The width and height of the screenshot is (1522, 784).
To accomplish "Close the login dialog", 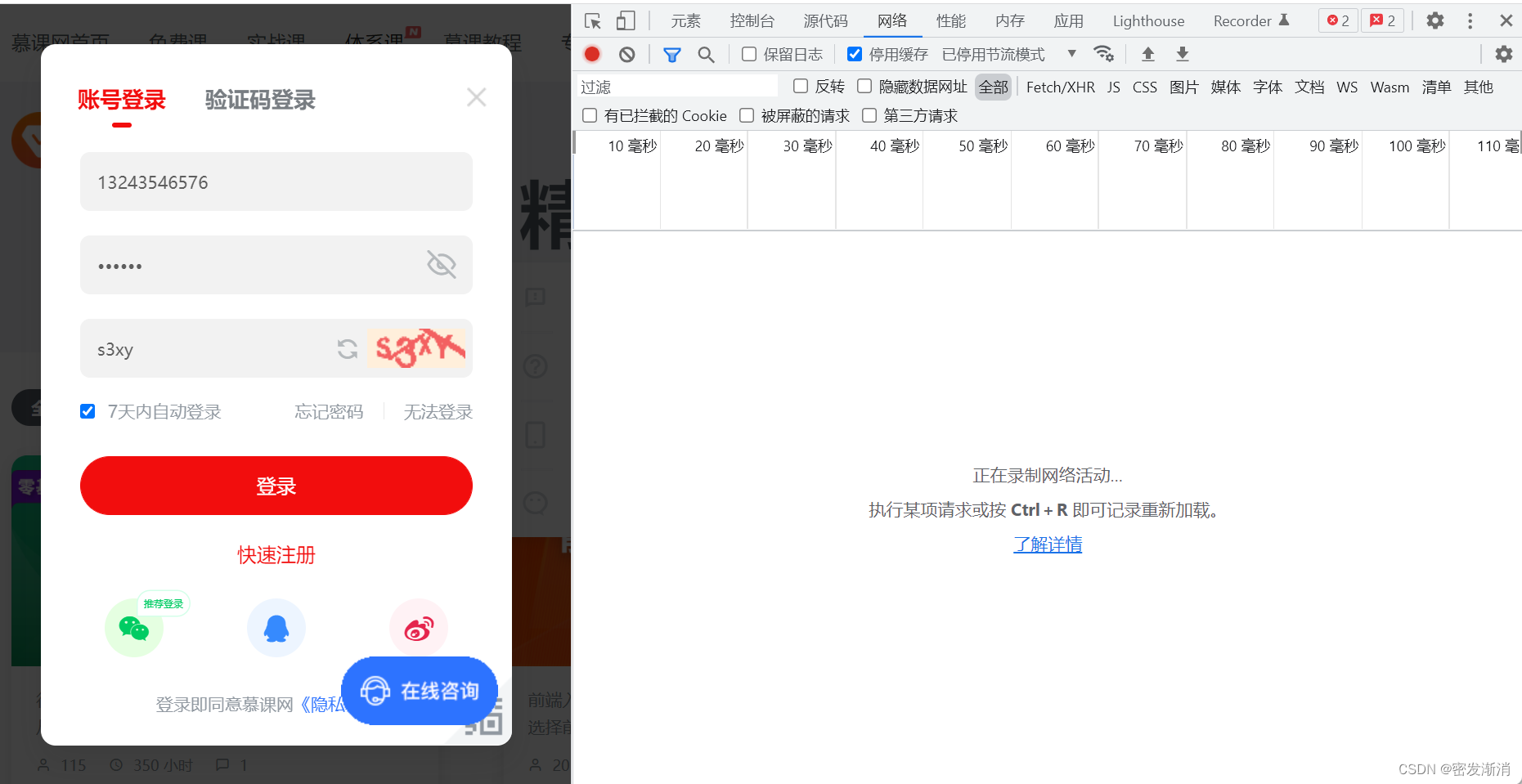I will click(477, 97).
